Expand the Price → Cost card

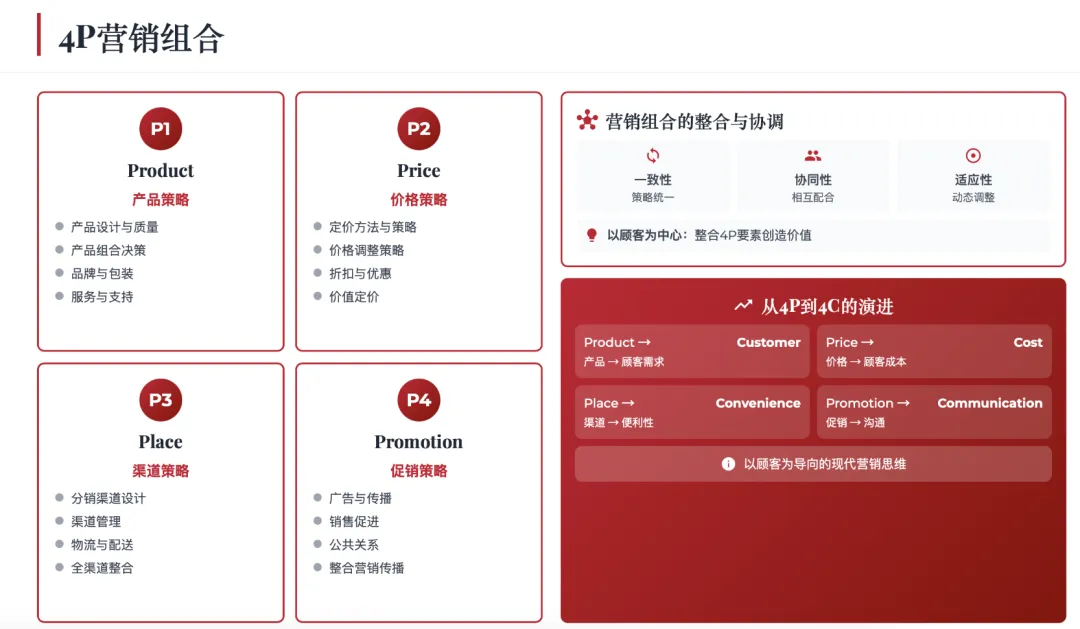pyautogui.click(x=934, y=351)
